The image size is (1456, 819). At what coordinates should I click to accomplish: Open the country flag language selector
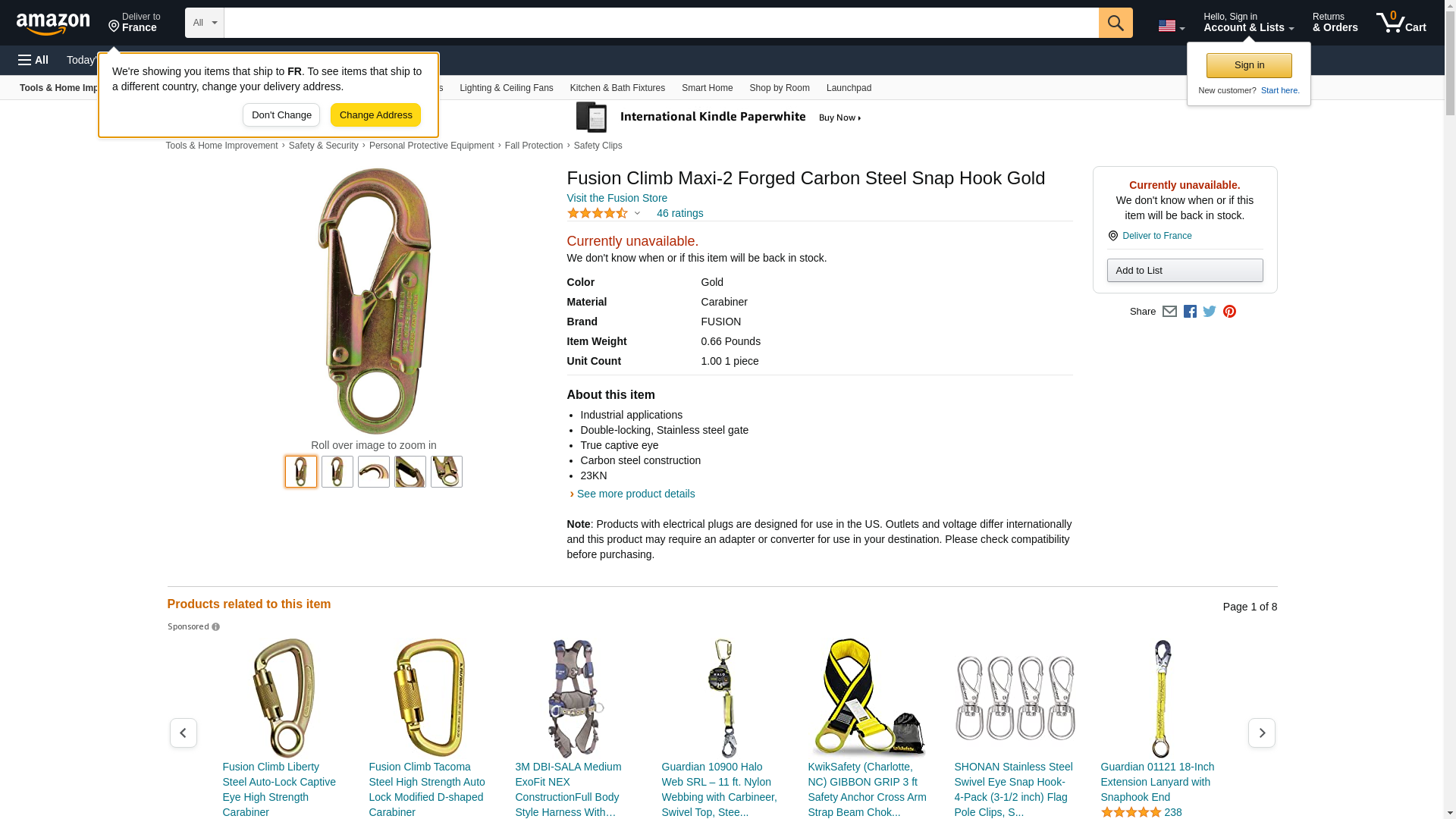coord(1171,26)
